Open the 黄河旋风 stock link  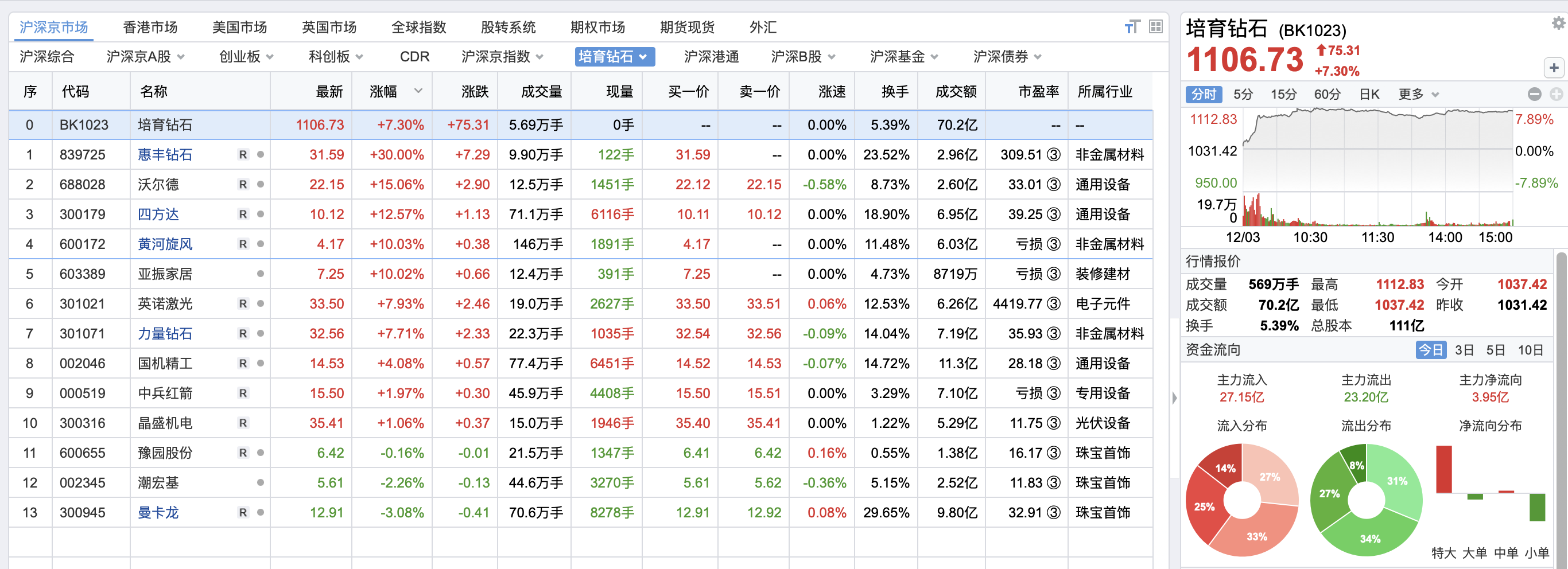click(165, 244)
